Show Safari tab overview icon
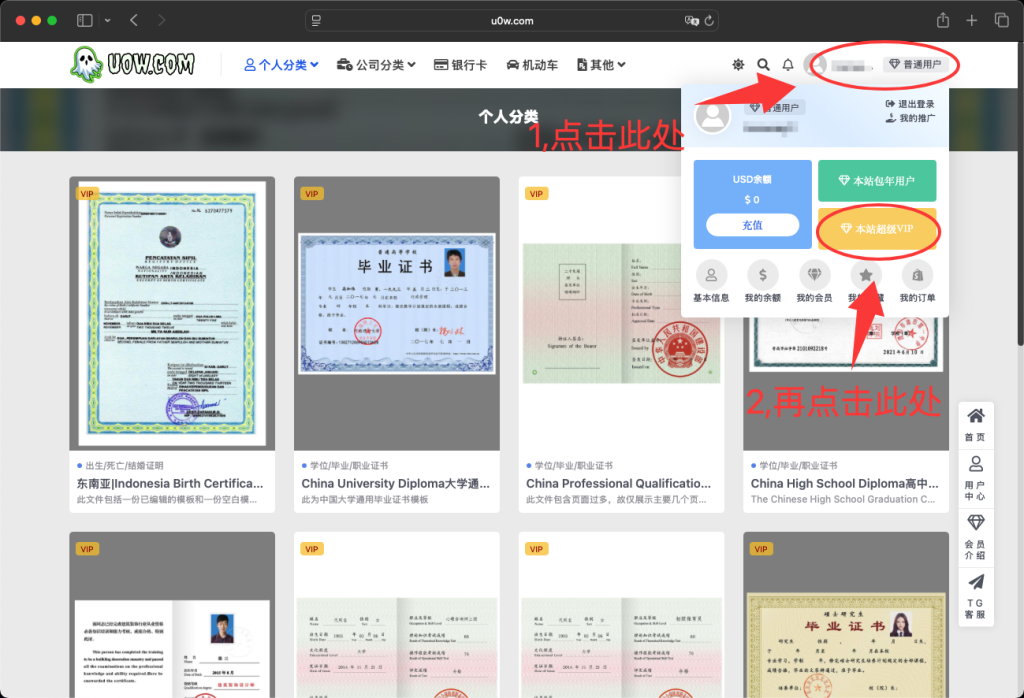This screenshot has height=698, width=1024. 1001,20
